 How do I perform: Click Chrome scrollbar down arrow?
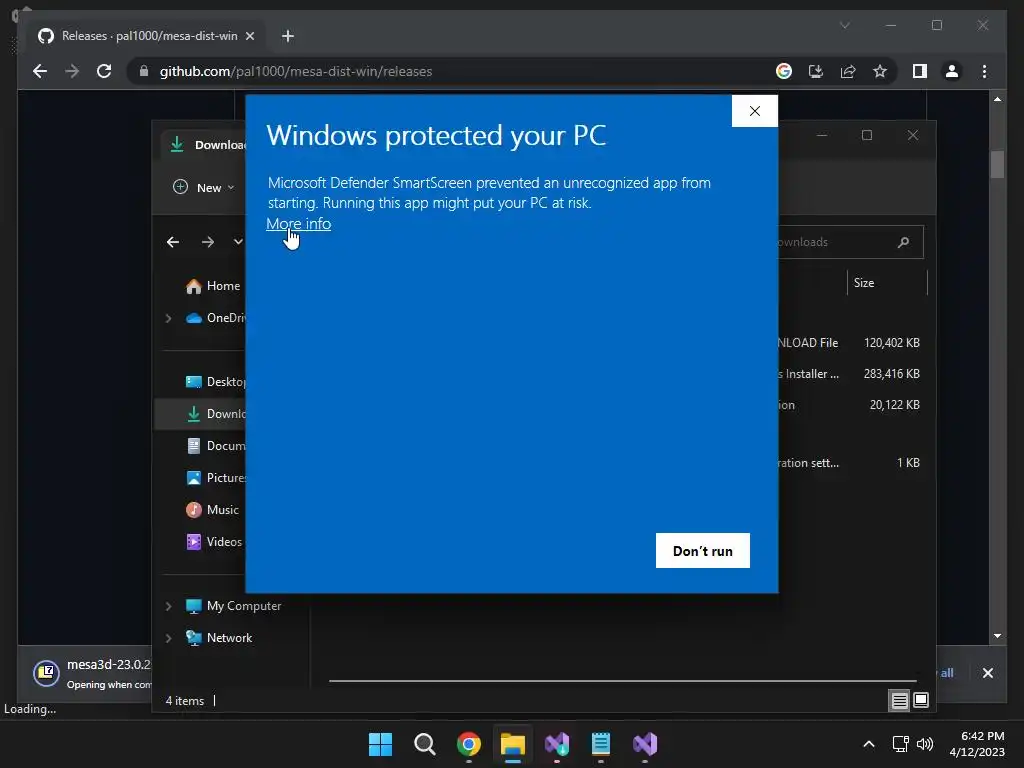pyautogui.click(x=997, y=635)
